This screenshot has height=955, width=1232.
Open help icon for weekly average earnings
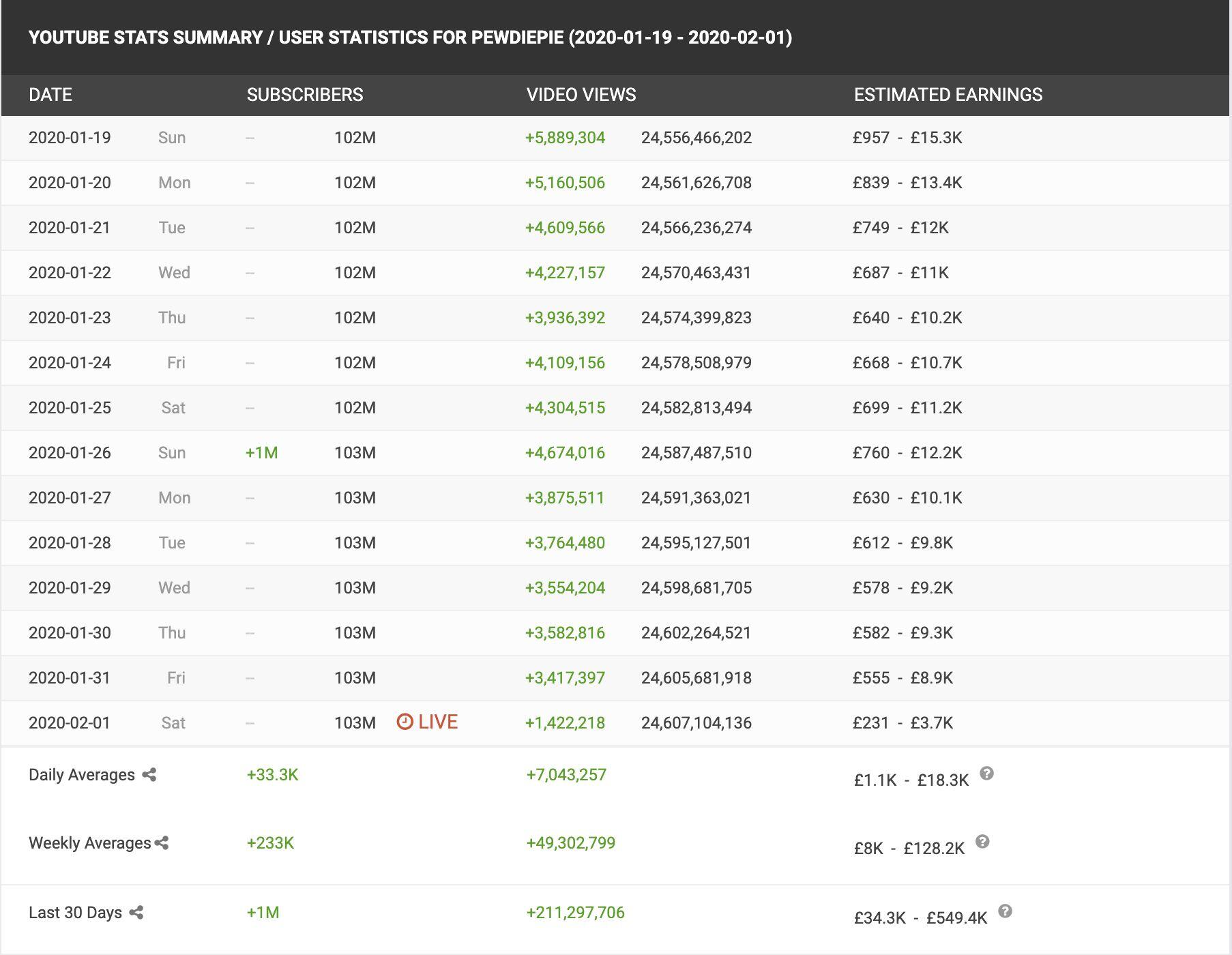[982, 842]
